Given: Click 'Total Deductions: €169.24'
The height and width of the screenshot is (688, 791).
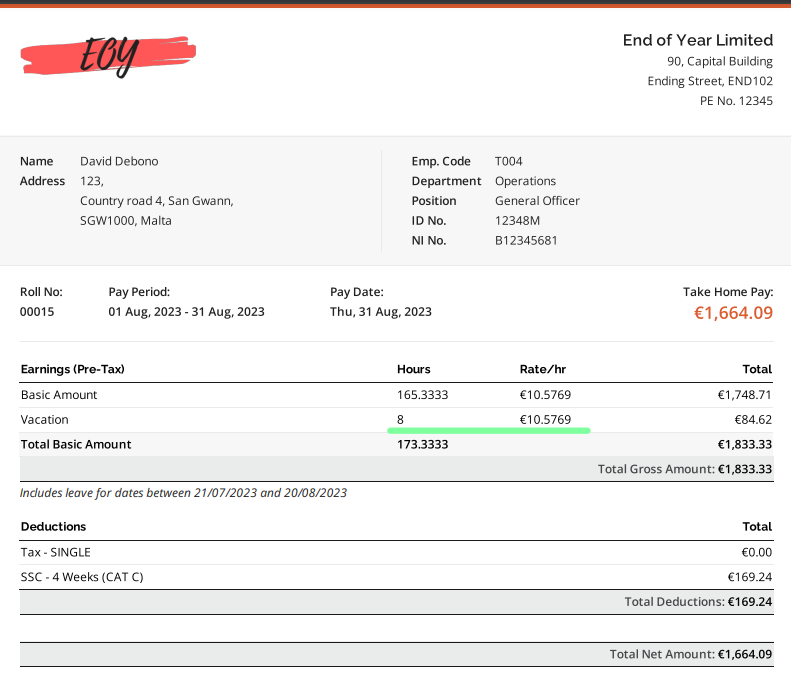Looking at the screenshot, I should pyautogui.click(x=698, y=602).
